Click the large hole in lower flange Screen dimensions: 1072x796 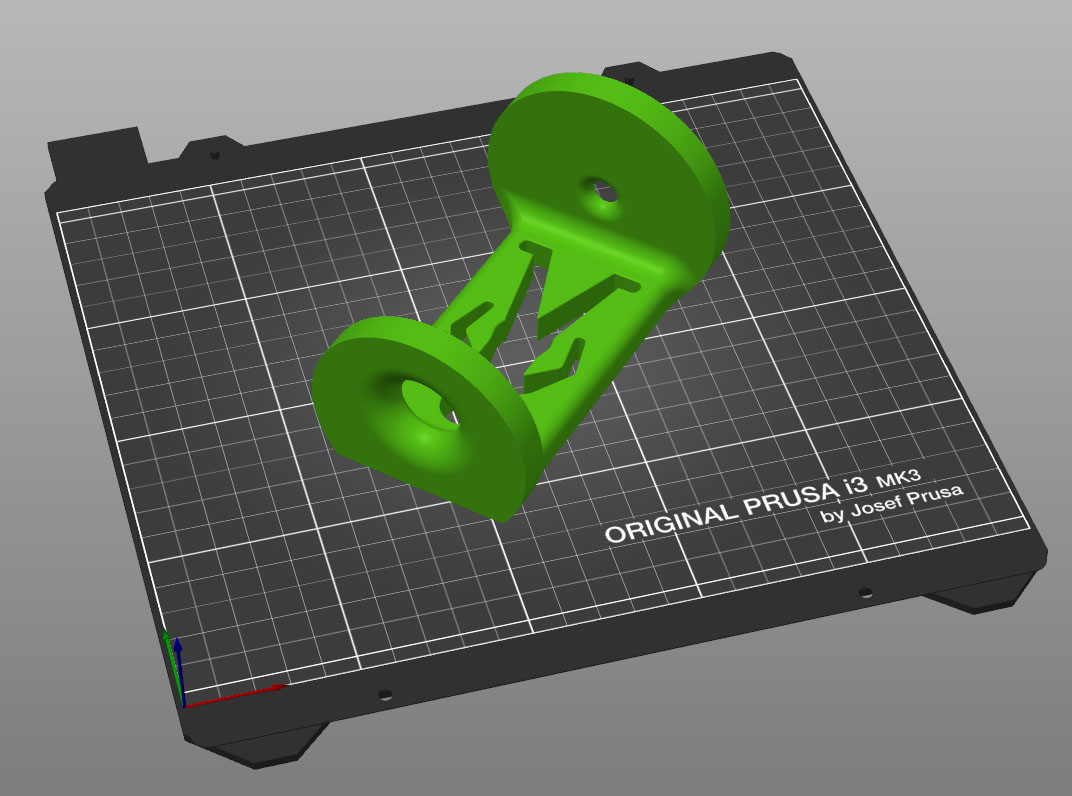(429, 405)
